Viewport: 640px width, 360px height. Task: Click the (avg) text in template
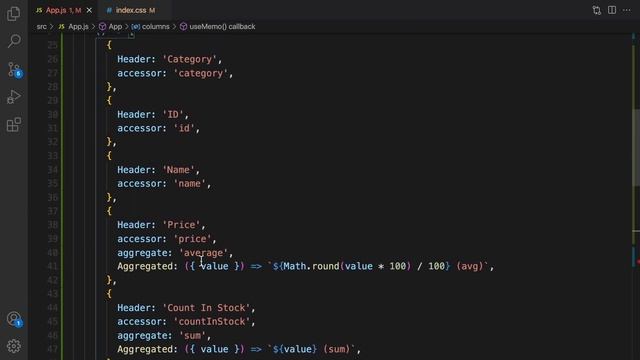[x=469, y=266]
